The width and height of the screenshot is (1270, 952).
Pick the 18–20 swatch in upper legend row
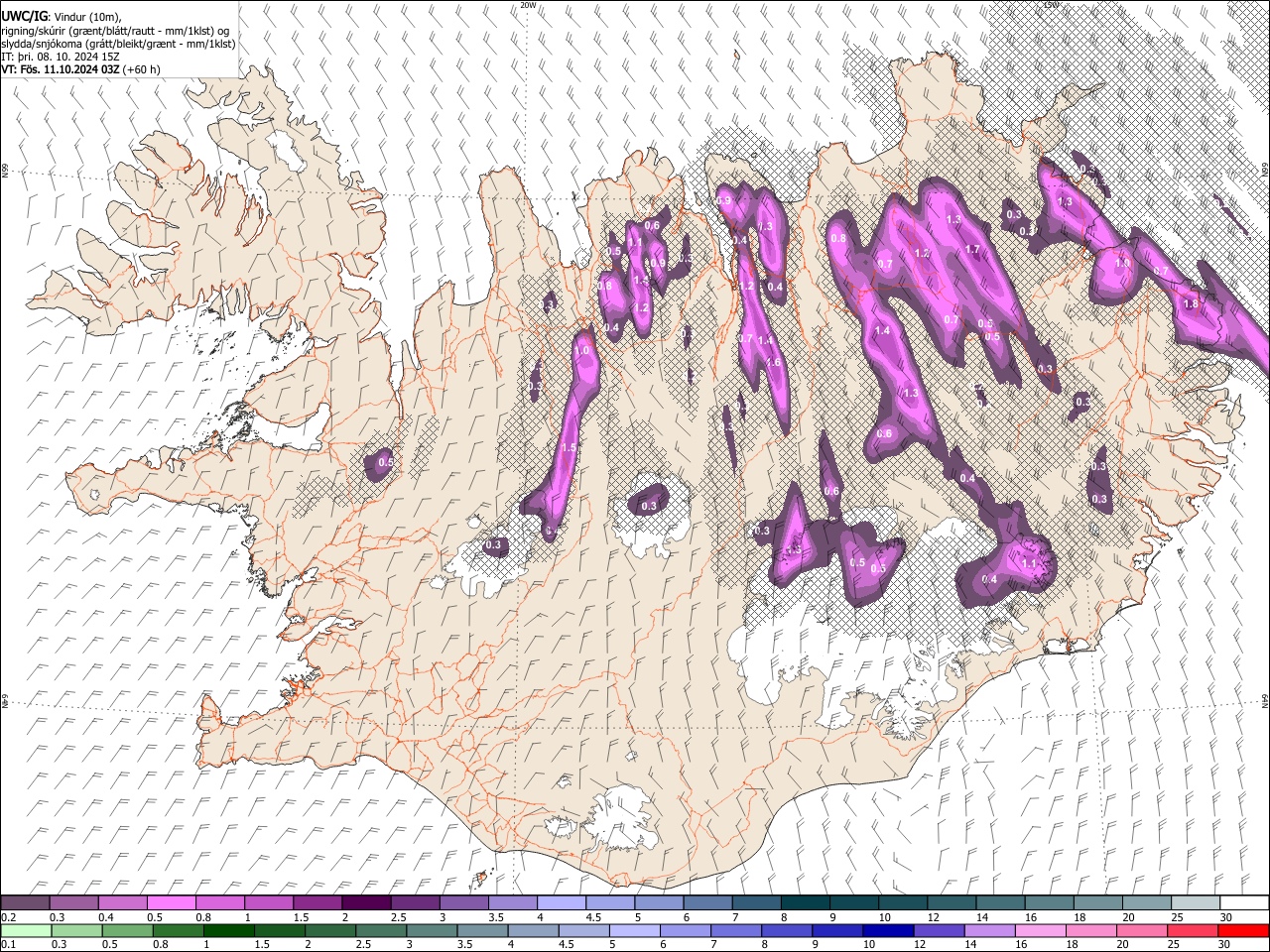coord(1097,902)
